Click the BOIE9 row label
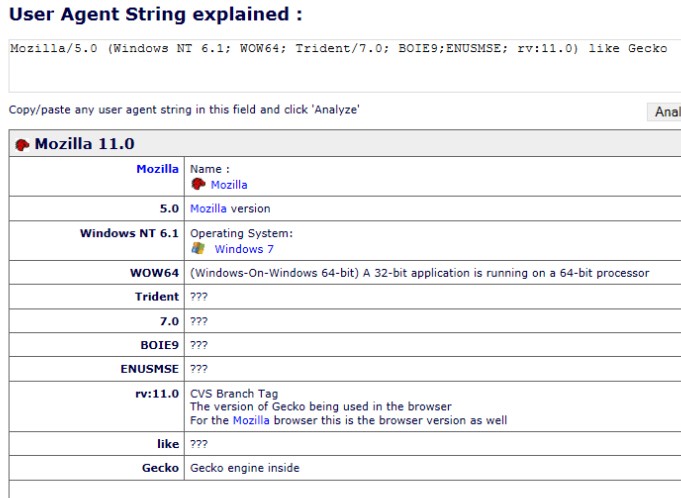Image resolution: width=681 pixels, height=498 pixels. click(159, 345)
